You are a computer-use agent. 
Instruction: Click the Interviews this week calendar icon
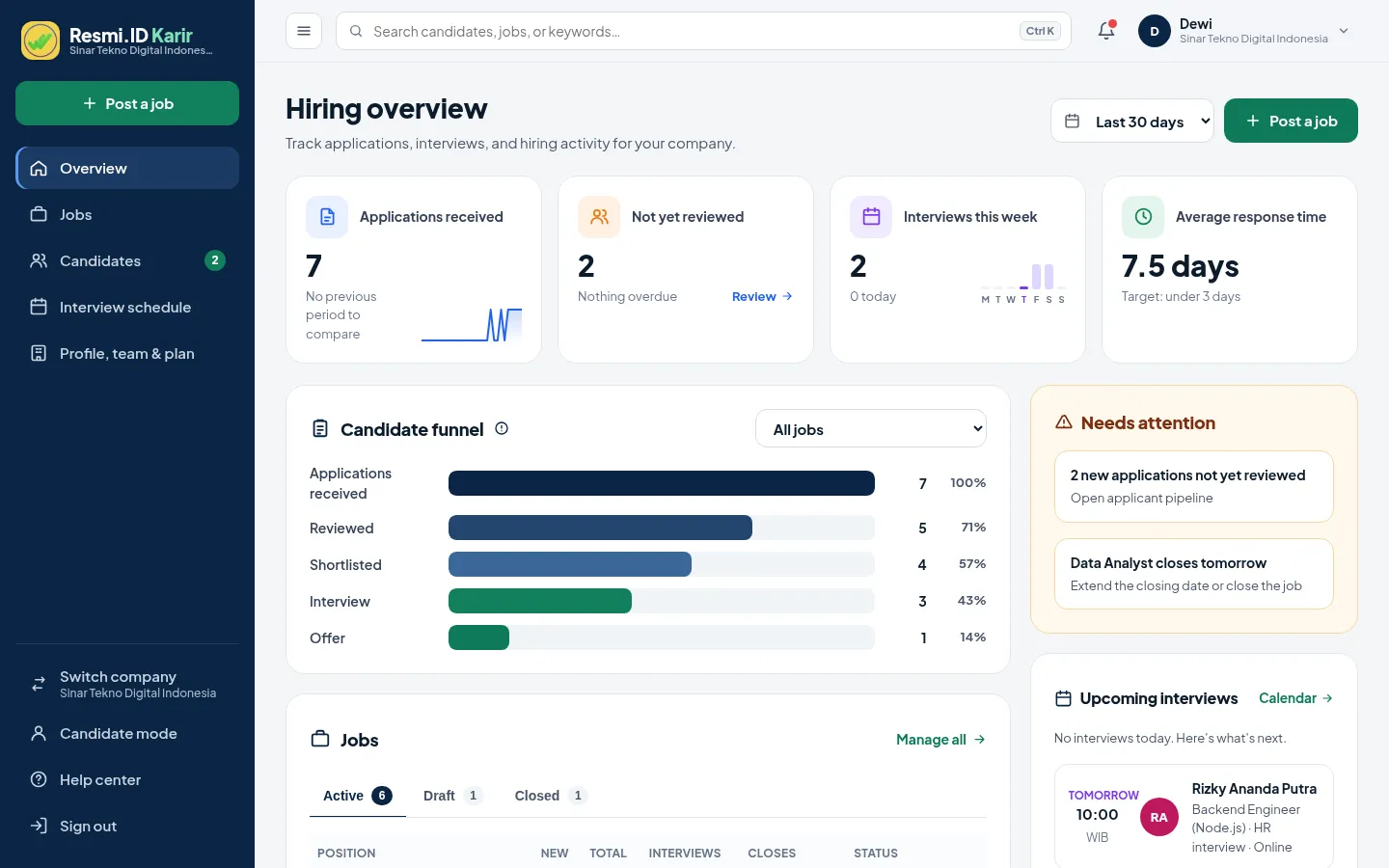pos(871,217)
